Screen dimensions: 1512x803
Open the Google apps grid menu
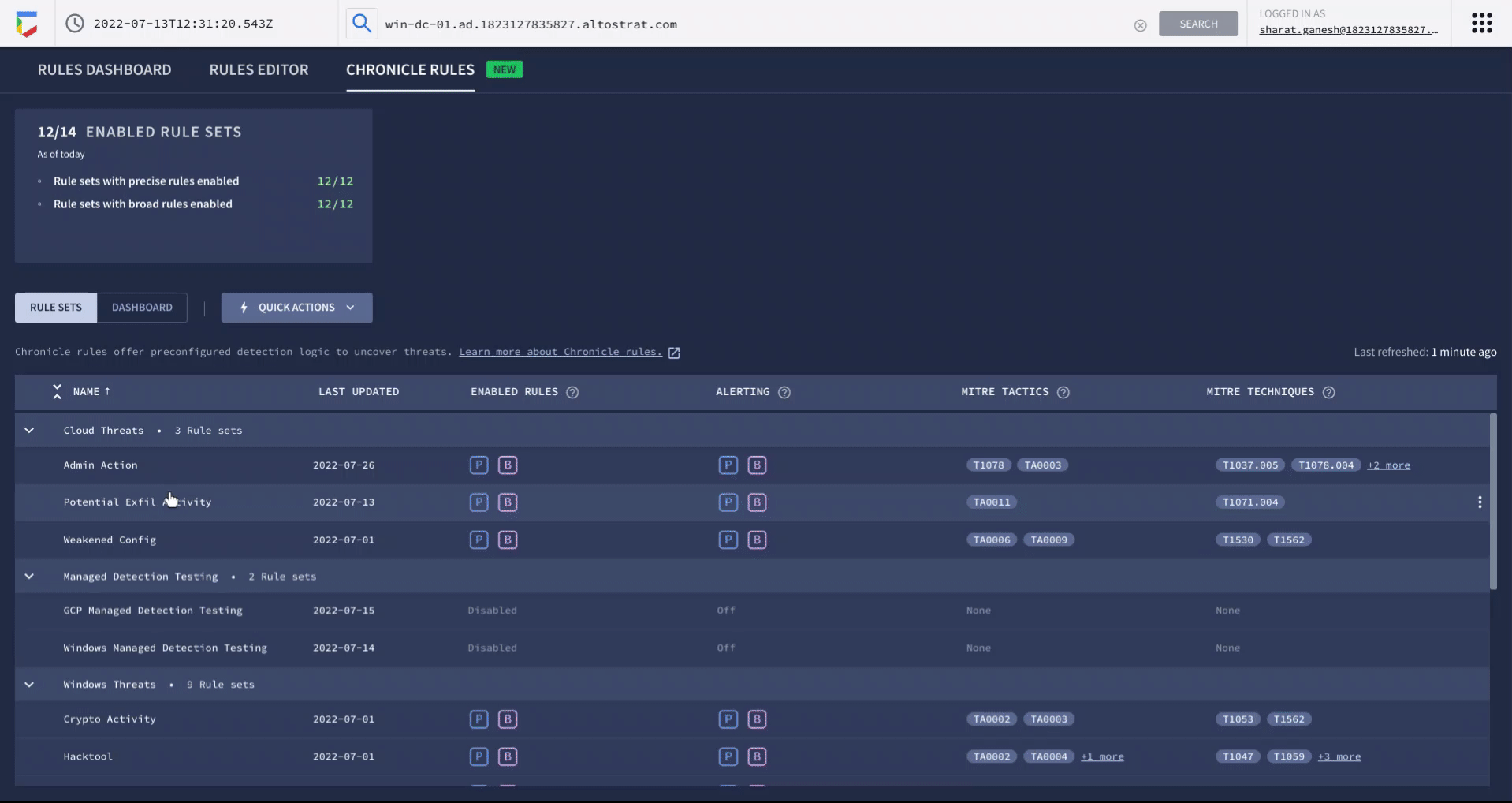click(x=1481, y=23)
